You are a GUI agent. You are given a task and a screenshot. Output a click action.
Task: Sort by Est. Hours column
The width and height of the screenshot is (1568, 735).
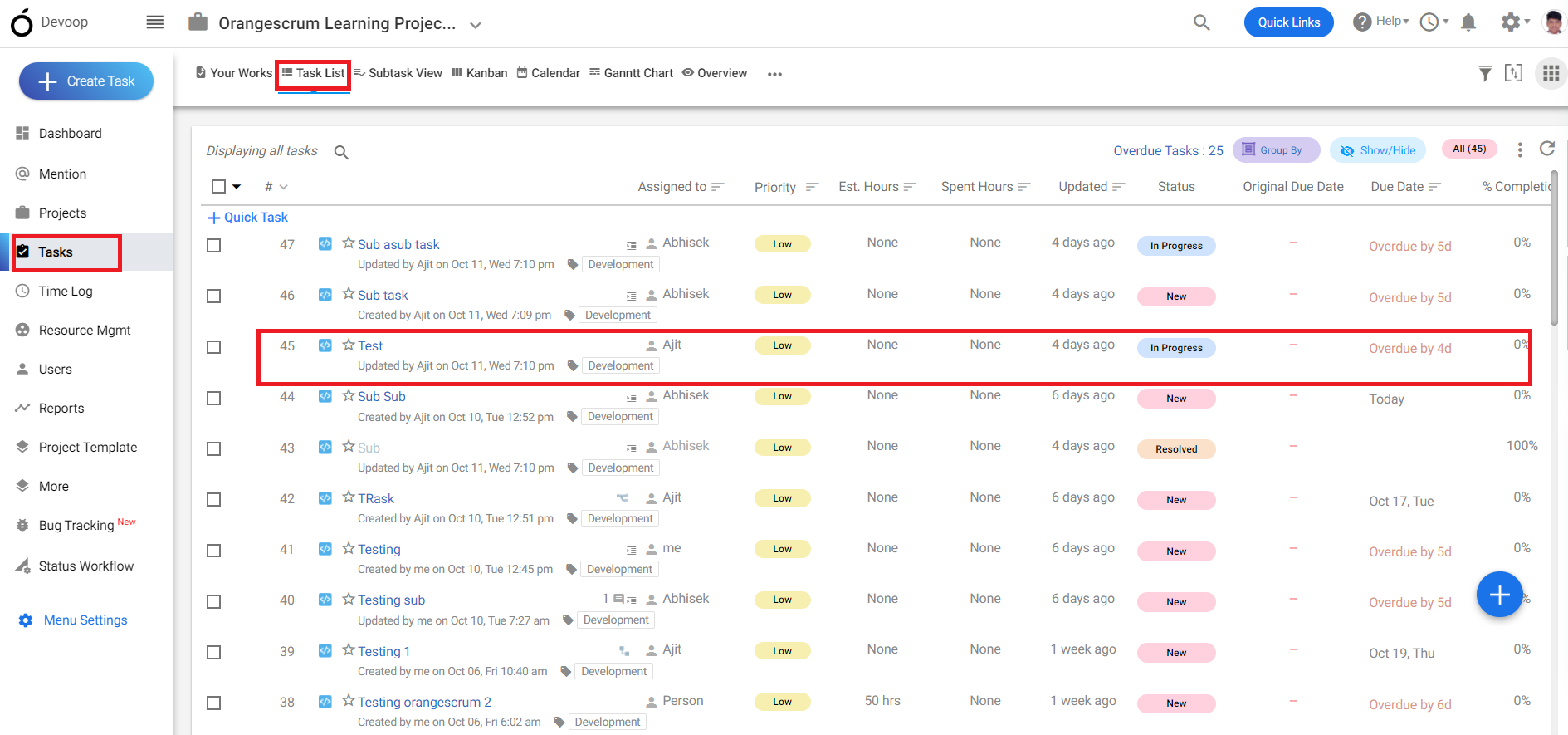910,187
